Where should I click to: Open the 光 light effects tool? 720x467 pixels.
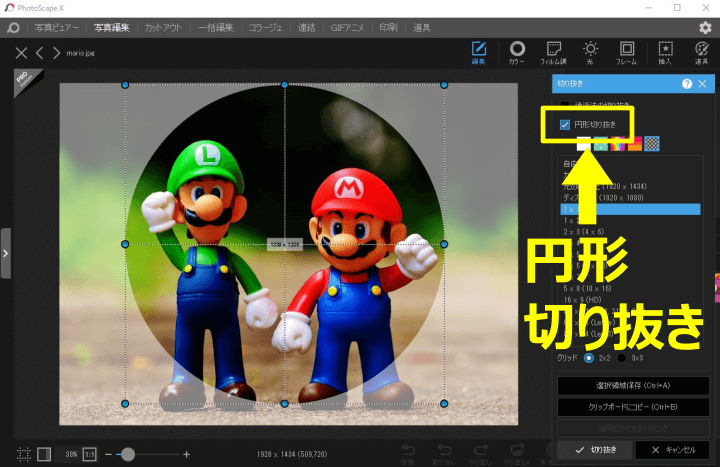pos(590,52)
